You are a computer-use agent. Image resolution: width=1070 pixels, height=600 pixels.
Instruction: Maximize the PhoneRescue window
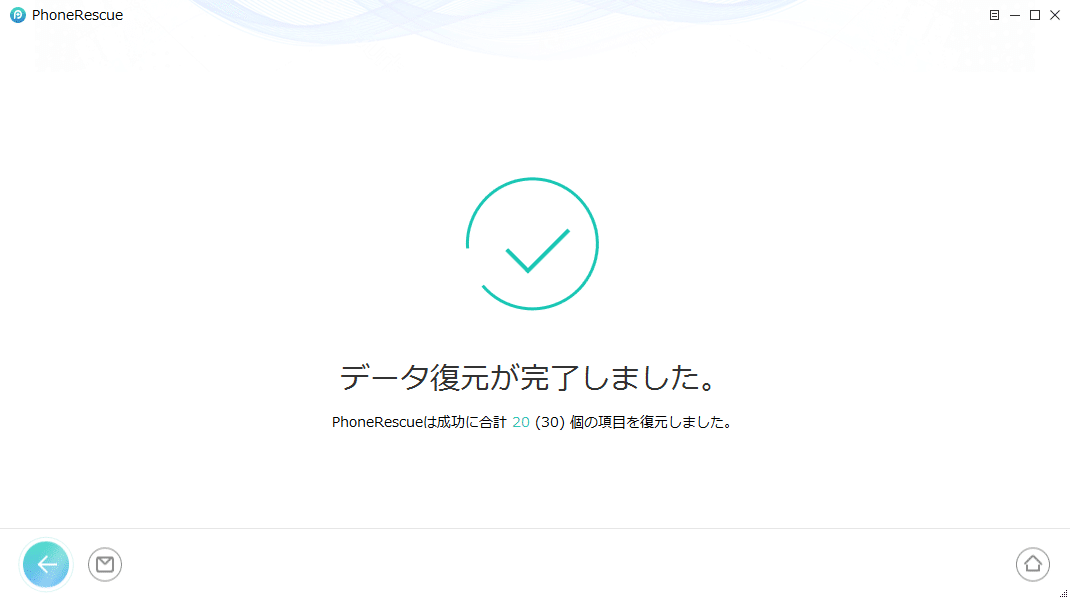click(1035, 15)
